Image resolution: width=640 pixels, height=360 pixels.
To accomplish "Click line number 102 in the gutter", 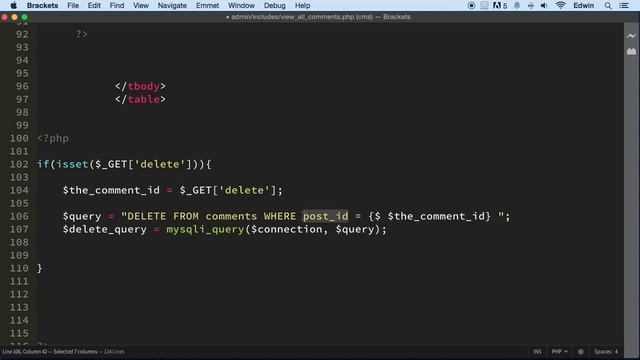I will pos(19,164).
